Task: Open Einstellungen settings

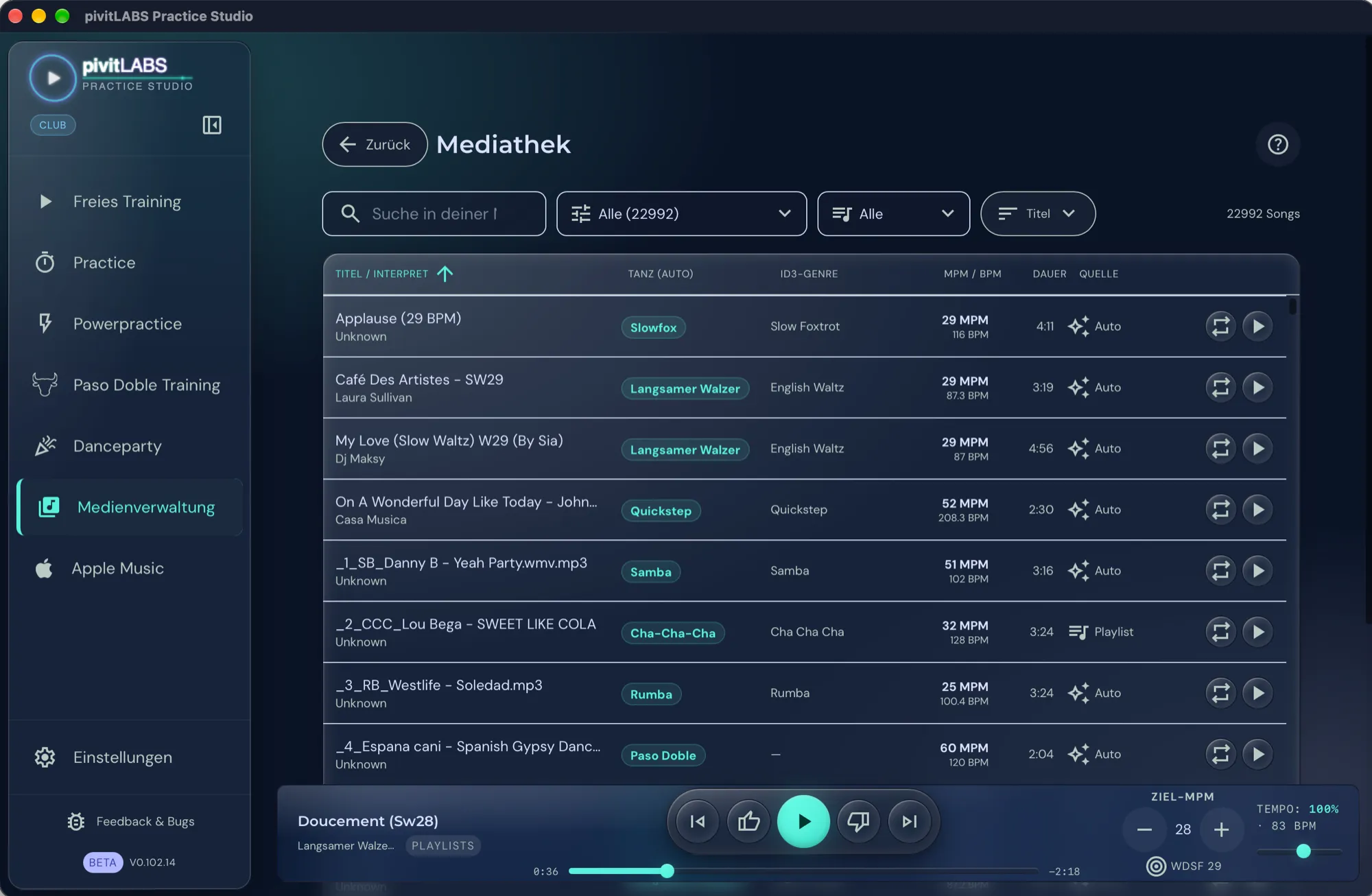Action: (x=130, y=757)
